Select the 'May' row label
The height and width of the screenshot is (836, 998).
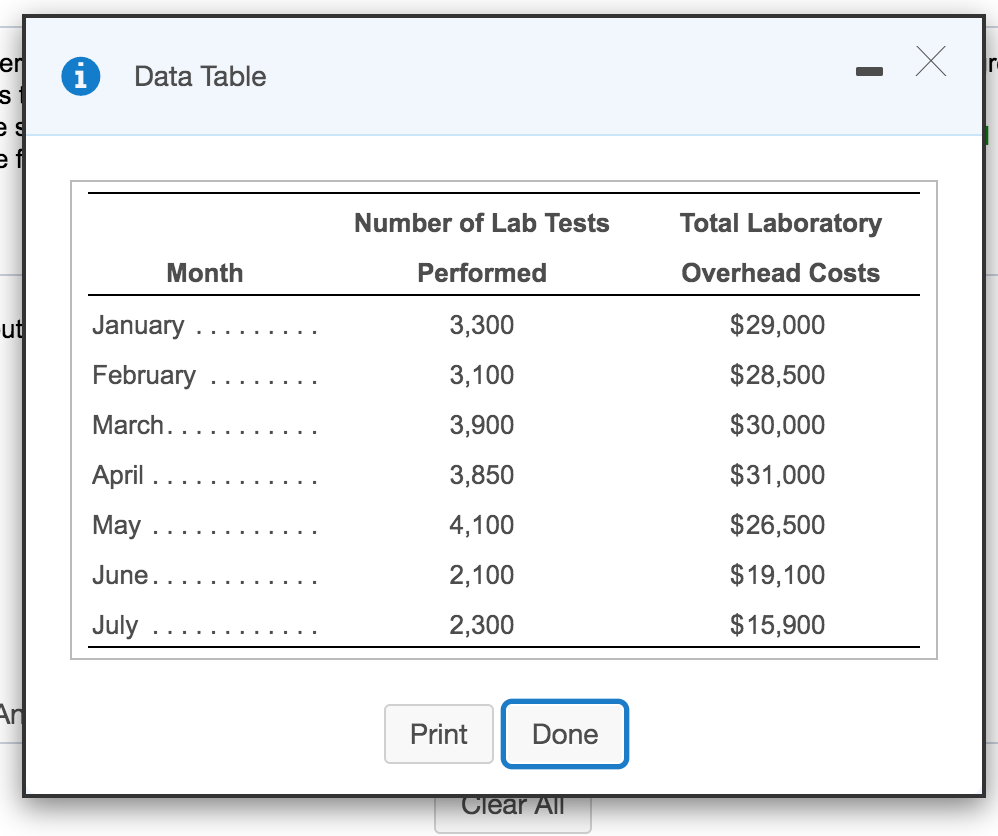click(x=116, y=525)
